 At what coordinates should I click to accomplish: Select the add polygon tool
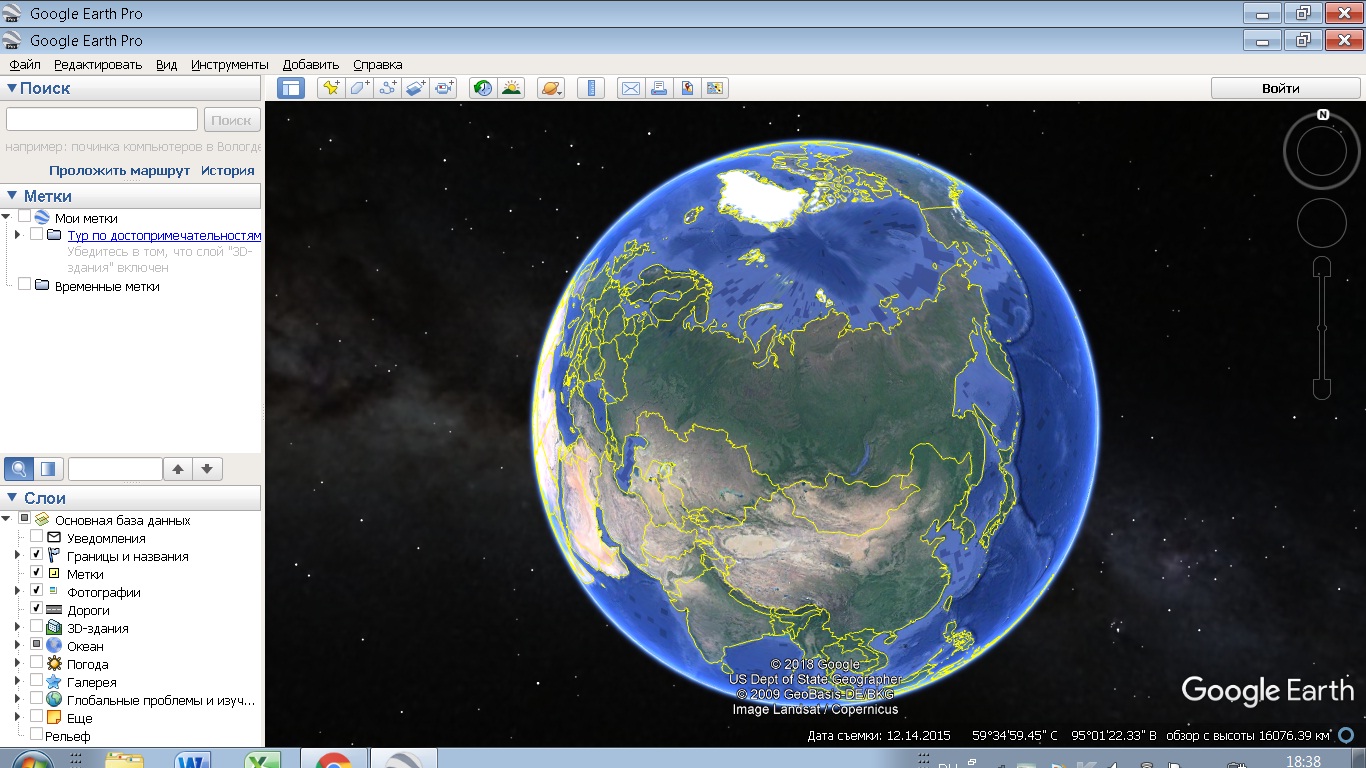(359, 88)
